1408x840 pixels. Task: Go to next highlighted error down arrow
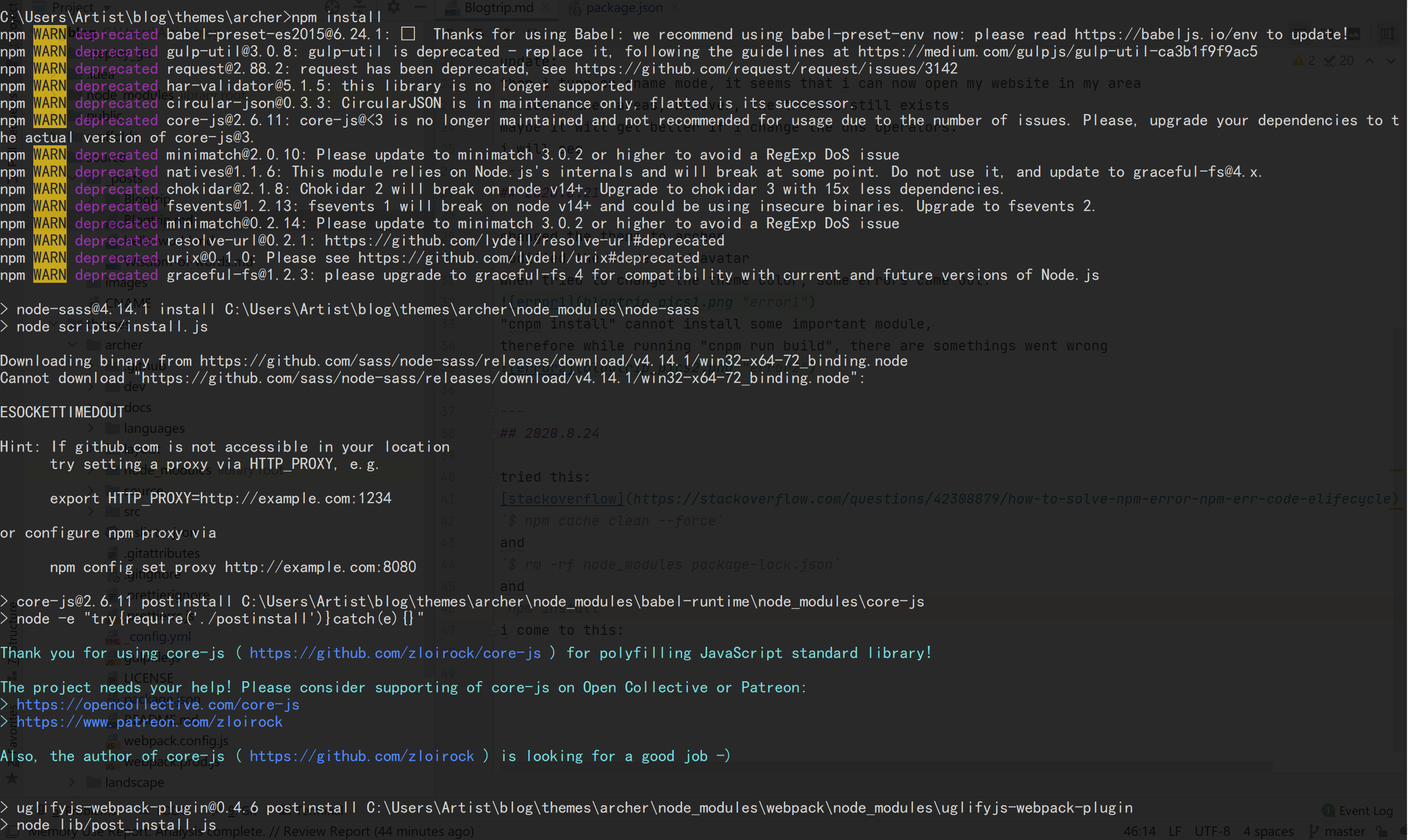pos(1391,60)
